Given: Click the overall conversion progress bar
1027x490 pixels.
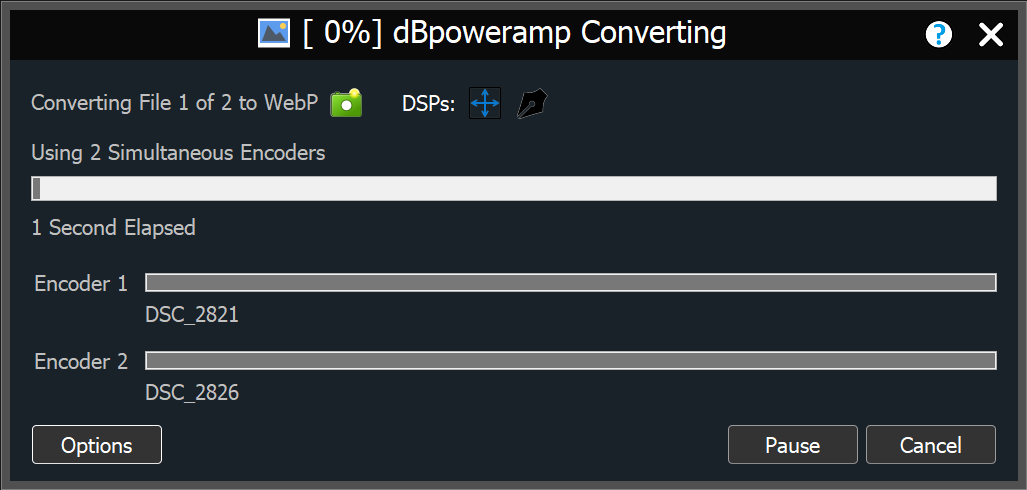Looking at the screenshot, I should pyautogui.click(x=514, y=188).
